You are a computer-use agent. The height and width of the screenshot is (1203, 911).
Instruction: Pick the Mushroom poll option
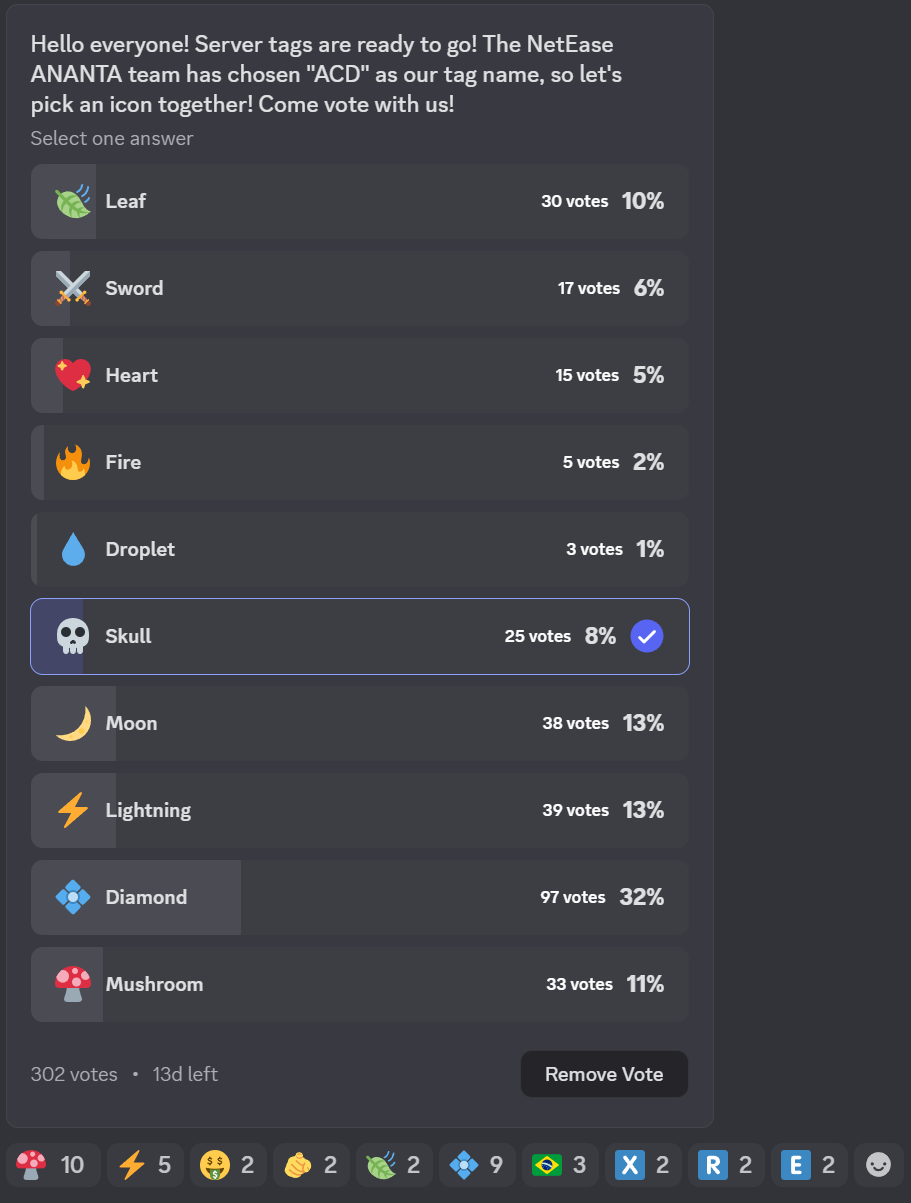coord(360,984)
